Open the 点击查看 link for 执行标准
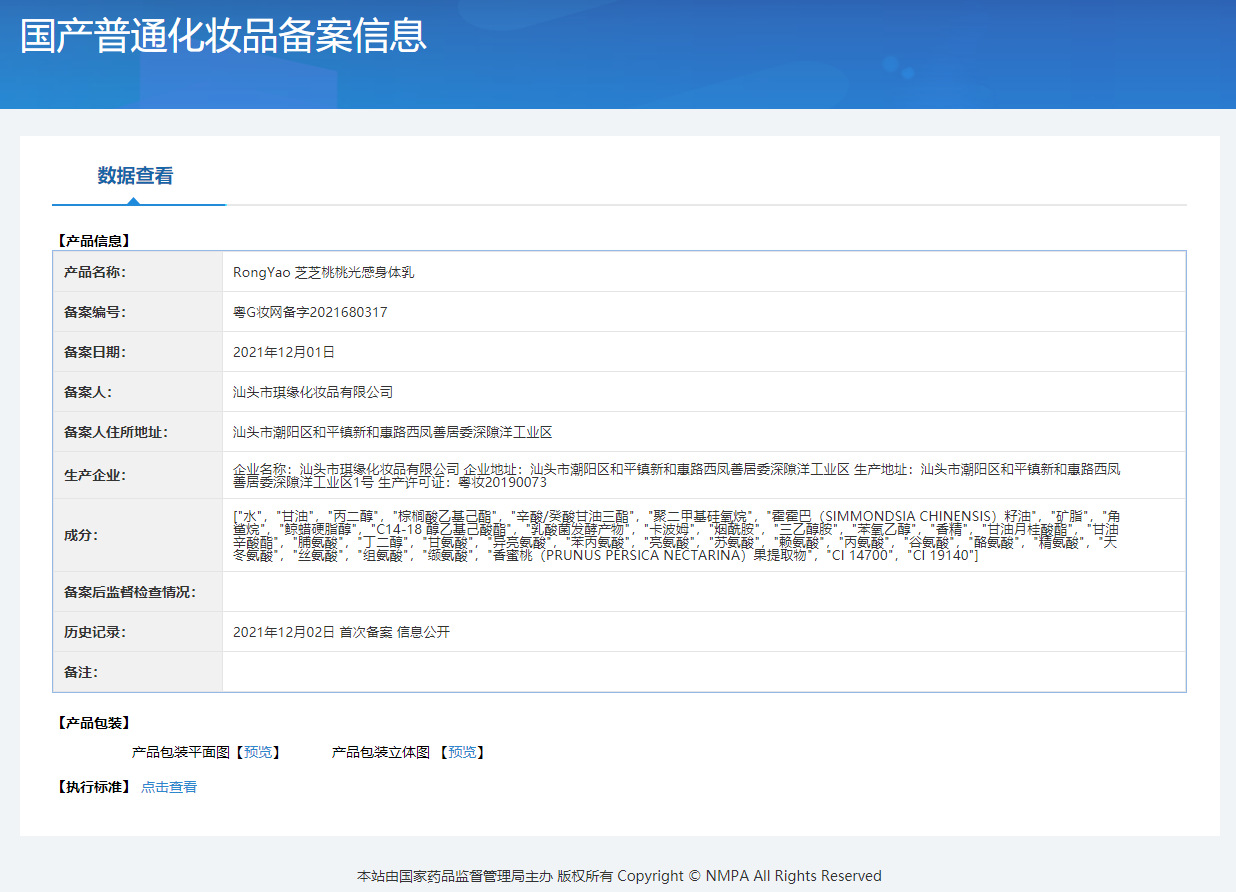Screen dimensions: 1236x892 click(x=169, y=787)
